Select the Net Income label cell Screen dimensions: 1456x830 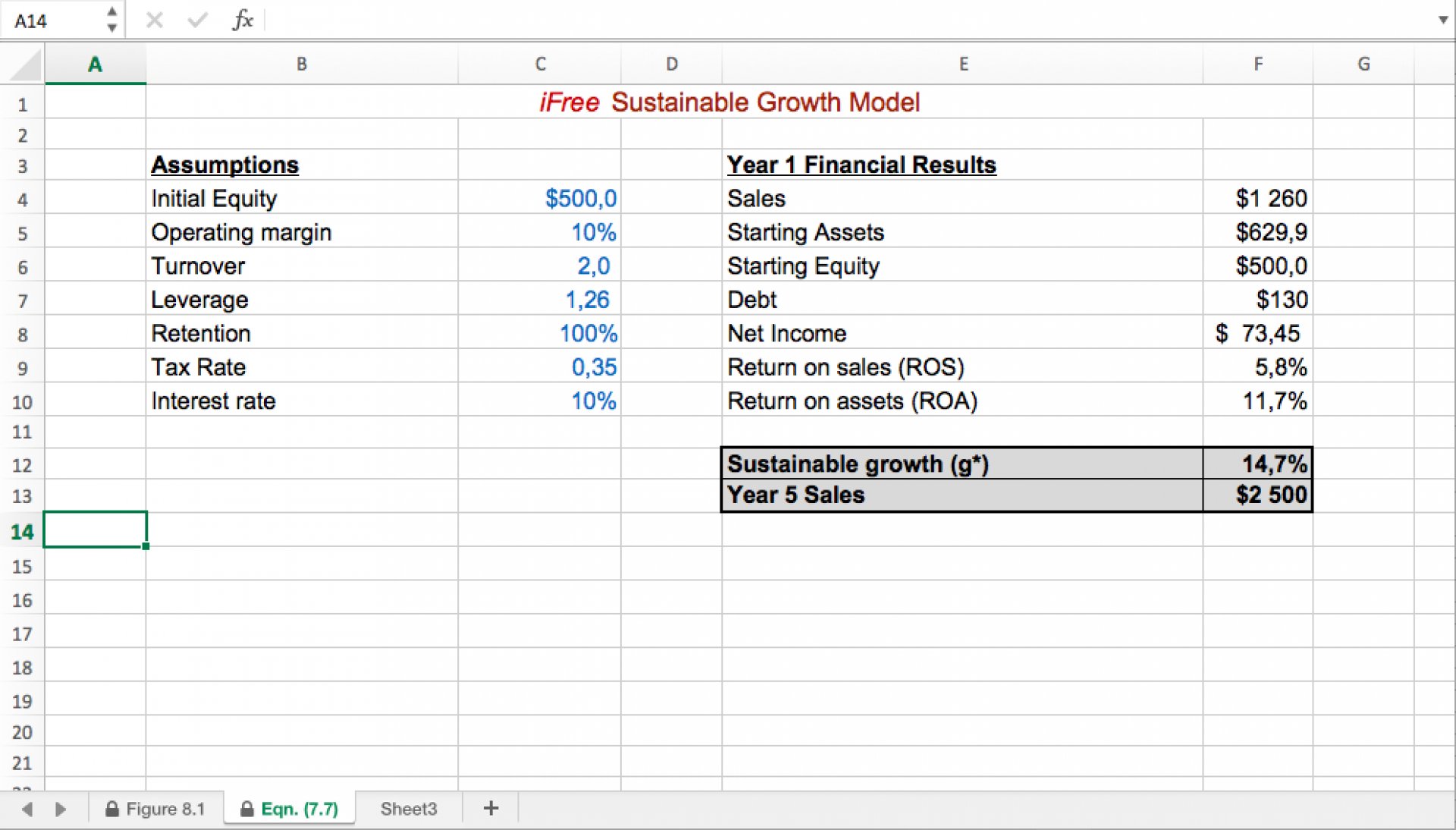tap(963, 333)
